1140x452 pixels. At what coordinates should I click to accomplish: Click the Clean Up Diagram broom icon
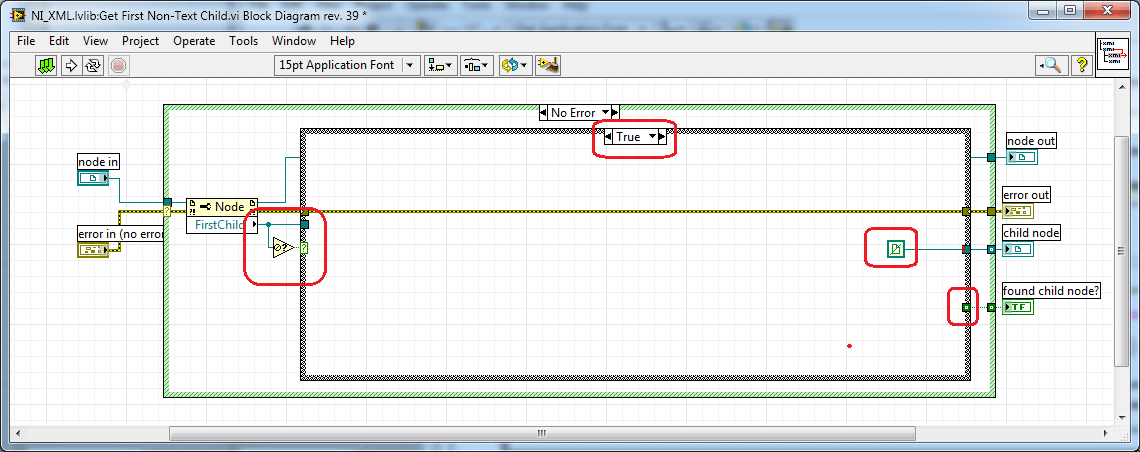point(547,65)
